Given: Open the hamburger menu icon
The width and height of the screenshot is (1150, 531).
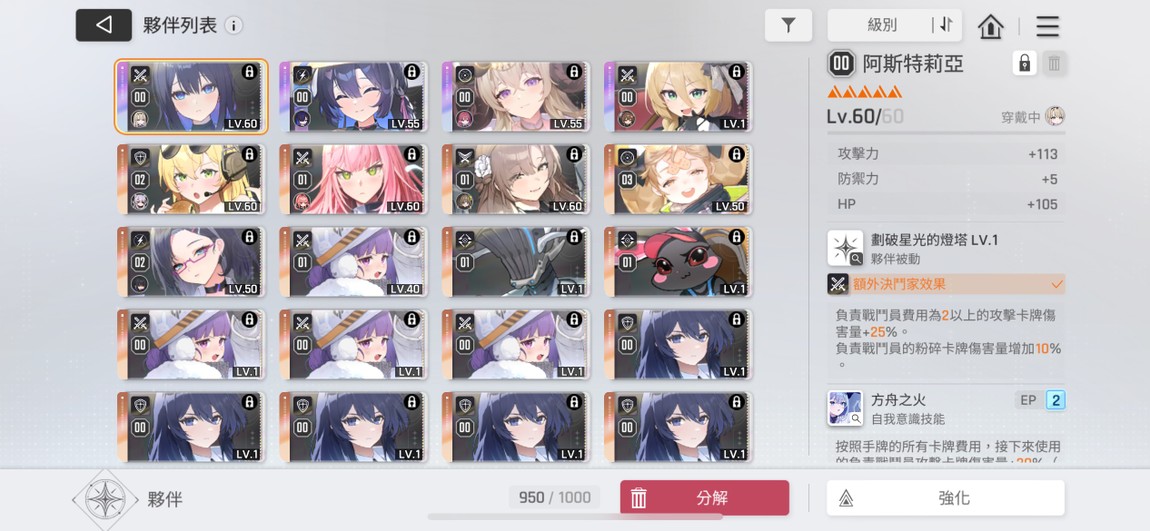Looking at the screenshot, I should click(1047, 26).
